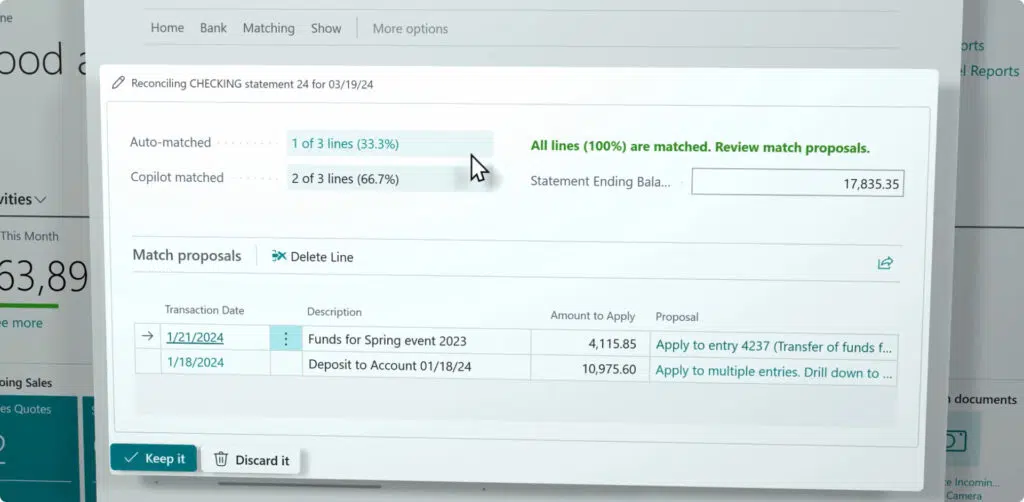Open the 2 of 3 lines Copilot matched link
1024x502 pixels.
[x=345, y=178]
